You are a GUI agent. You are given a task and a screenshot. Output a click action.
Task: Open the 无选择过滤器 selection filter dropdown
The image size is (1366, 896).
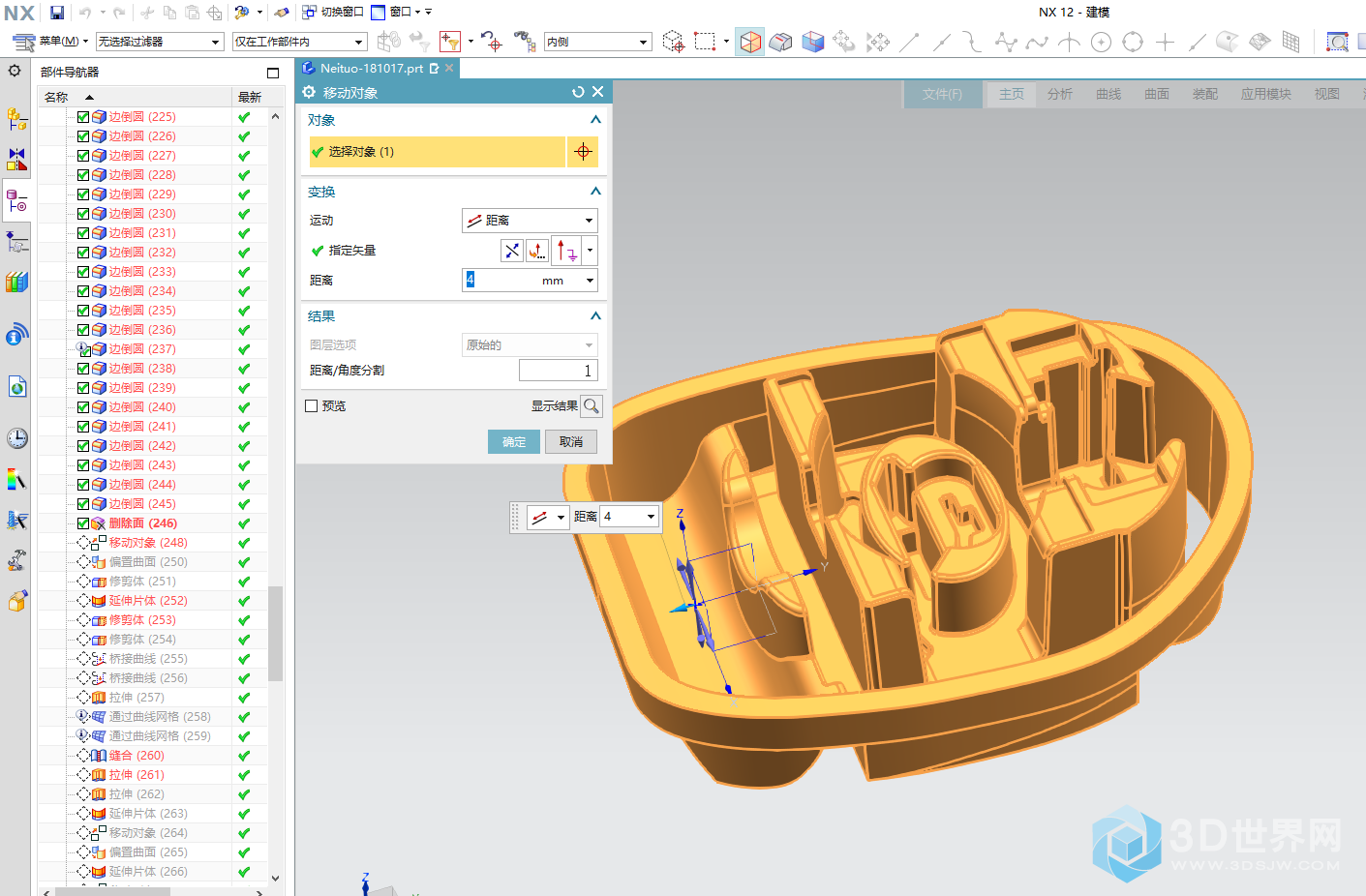(x=161, y=42)
